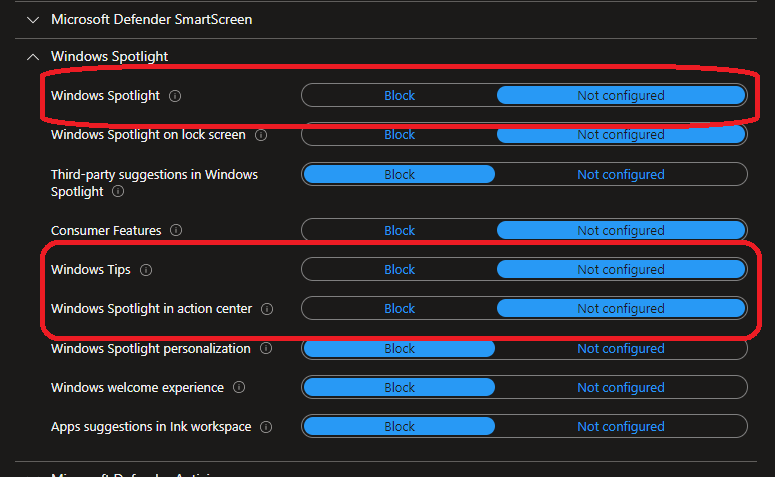Click info icon beside Windows Spotlight on lock screen
The image size is (775, 477).
pyautogui.click(x=261, y=135)
